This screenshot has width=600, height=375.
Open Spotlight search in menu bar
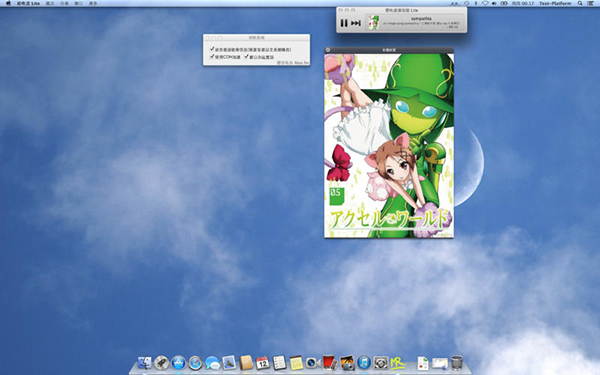click(x=580, y=3)
